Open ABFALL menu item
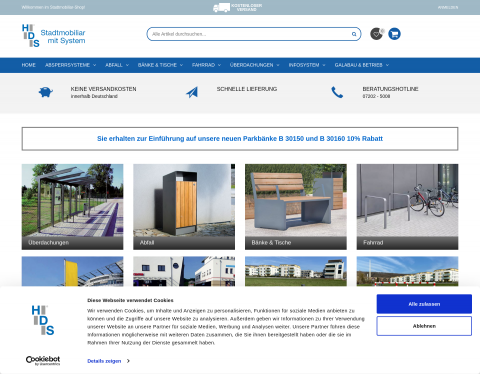 pyautogui.click(x=114, y=65)
